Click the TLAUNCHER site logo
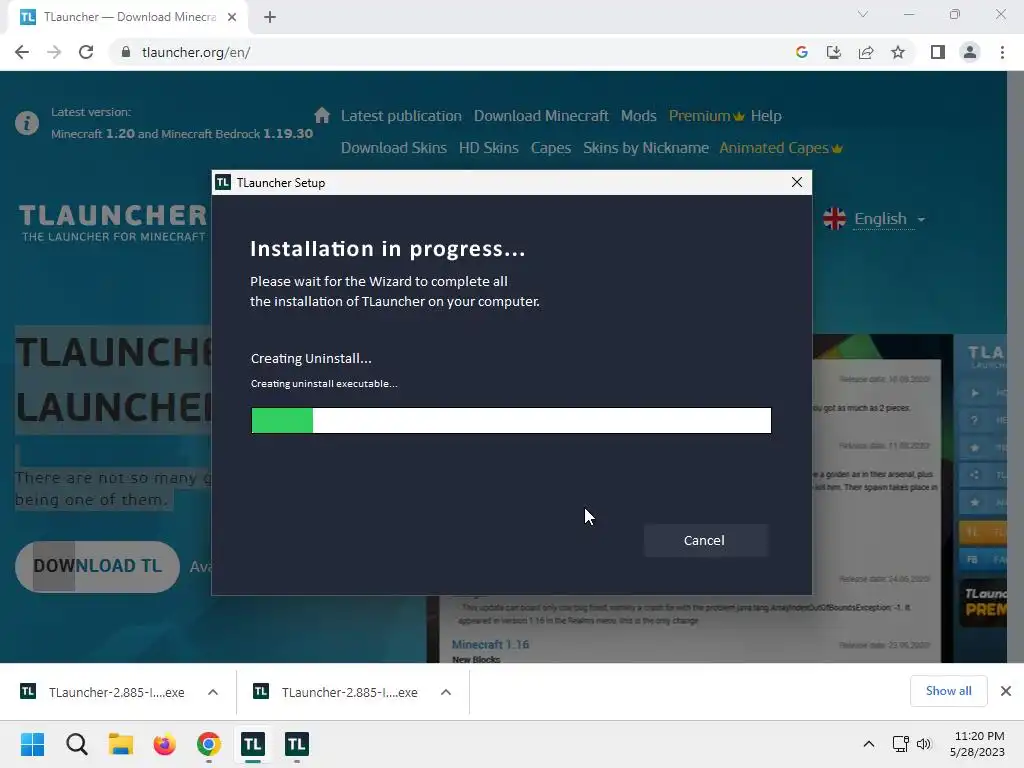This screenshot has height=768, width=1024. (x=113, y=223)
